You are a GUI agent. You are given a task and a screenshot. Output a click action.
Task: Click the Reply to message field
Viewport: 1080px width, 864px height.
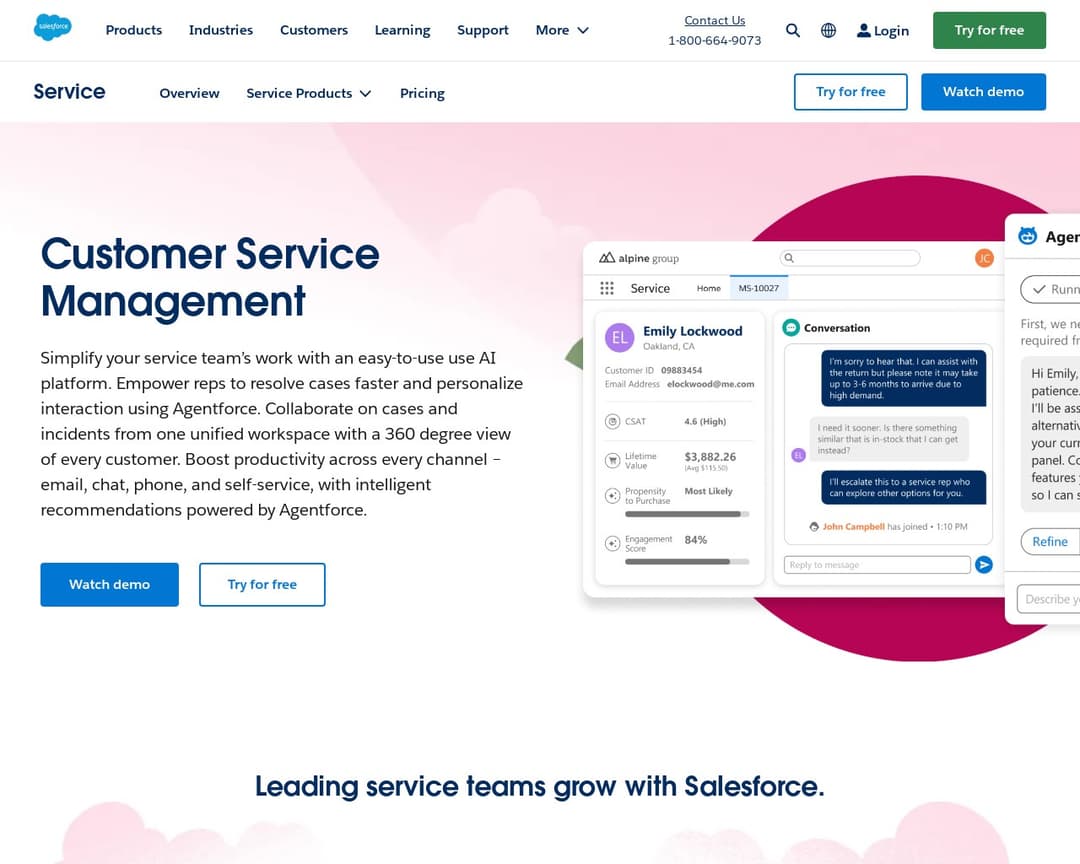pos(877,565)
